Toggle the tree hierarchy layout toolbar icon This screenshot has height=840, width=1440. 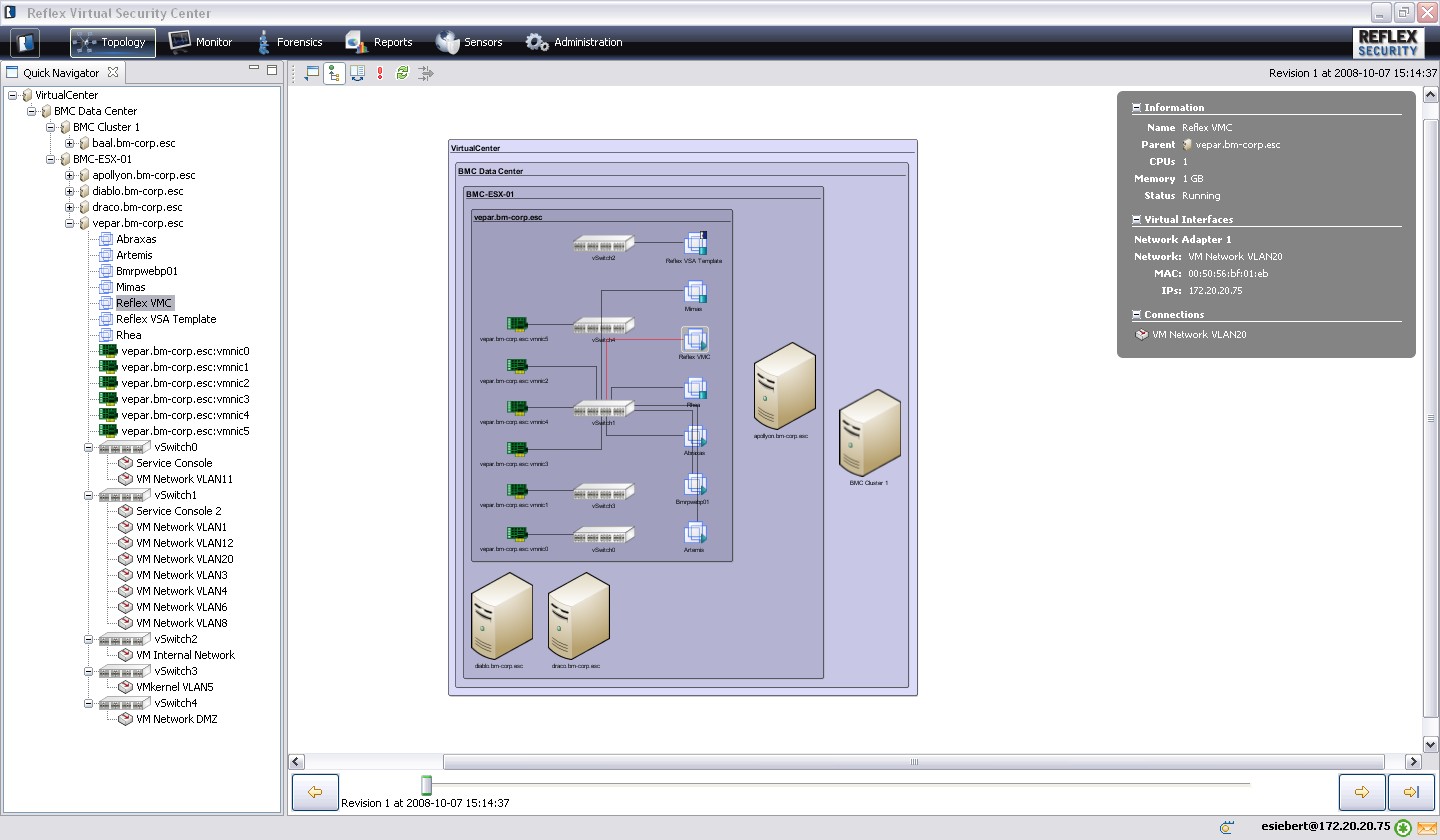click(334, 73)
